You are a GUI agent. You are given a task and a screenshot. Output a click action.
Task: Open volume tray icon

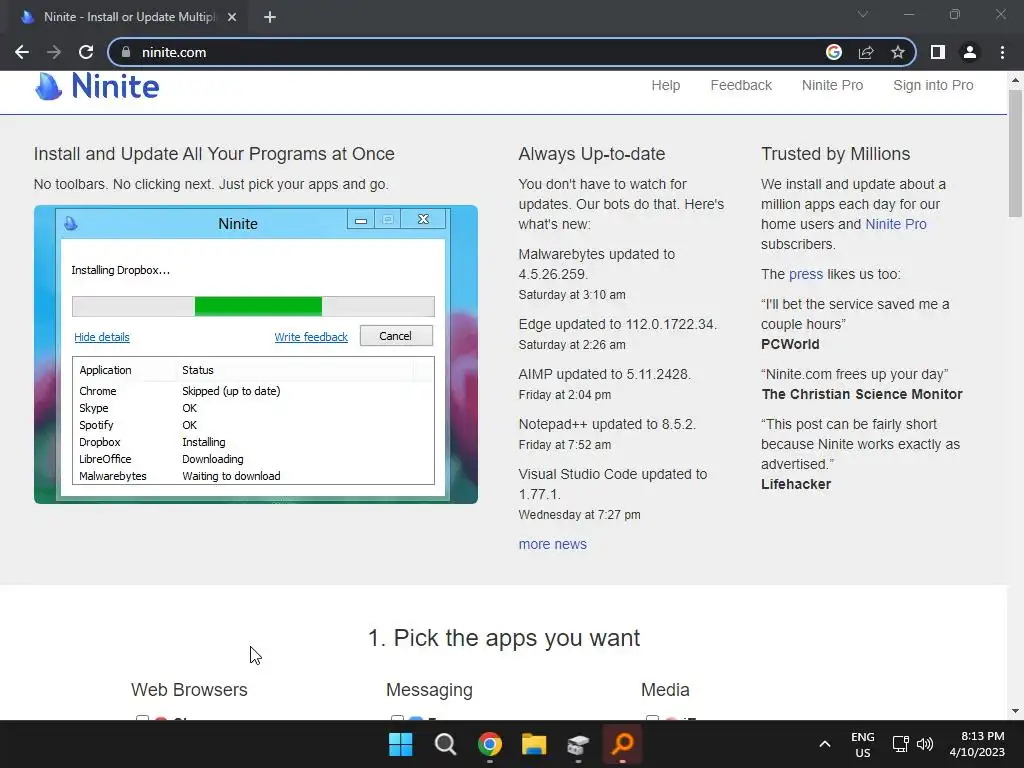pos(925,744)
